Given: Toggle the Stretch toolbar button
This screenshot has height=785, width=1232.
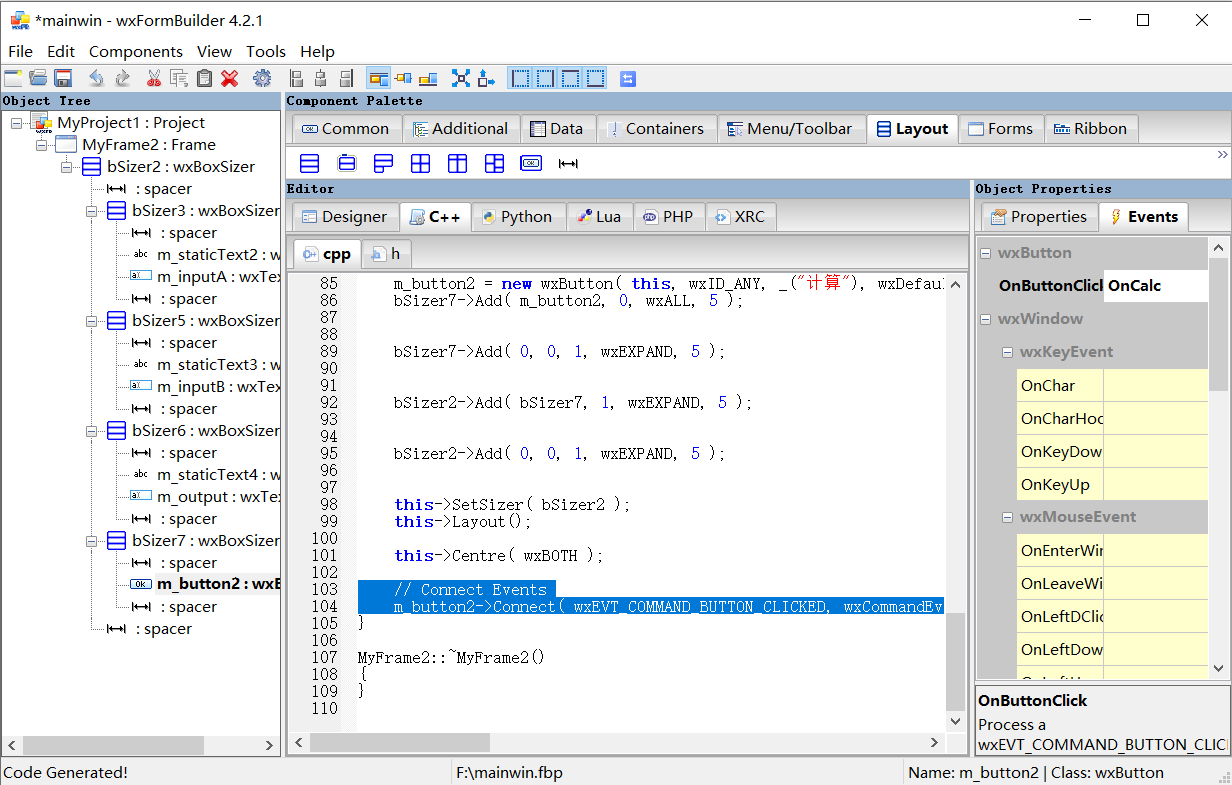Looking at the screenshot, I should pyautogui.click(x=487, y=77).
